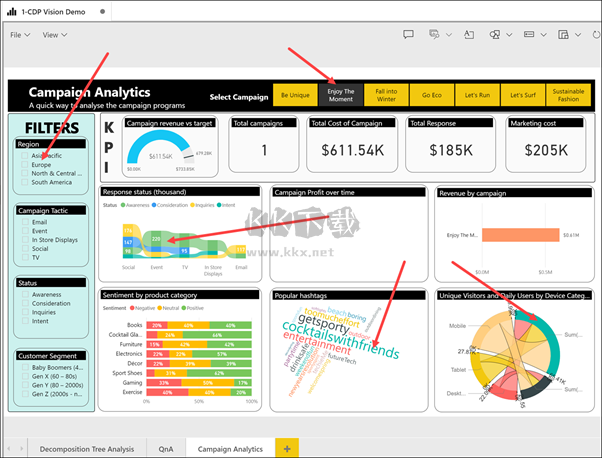Click the Intent legend swatch in Response status

click(219, 205)
